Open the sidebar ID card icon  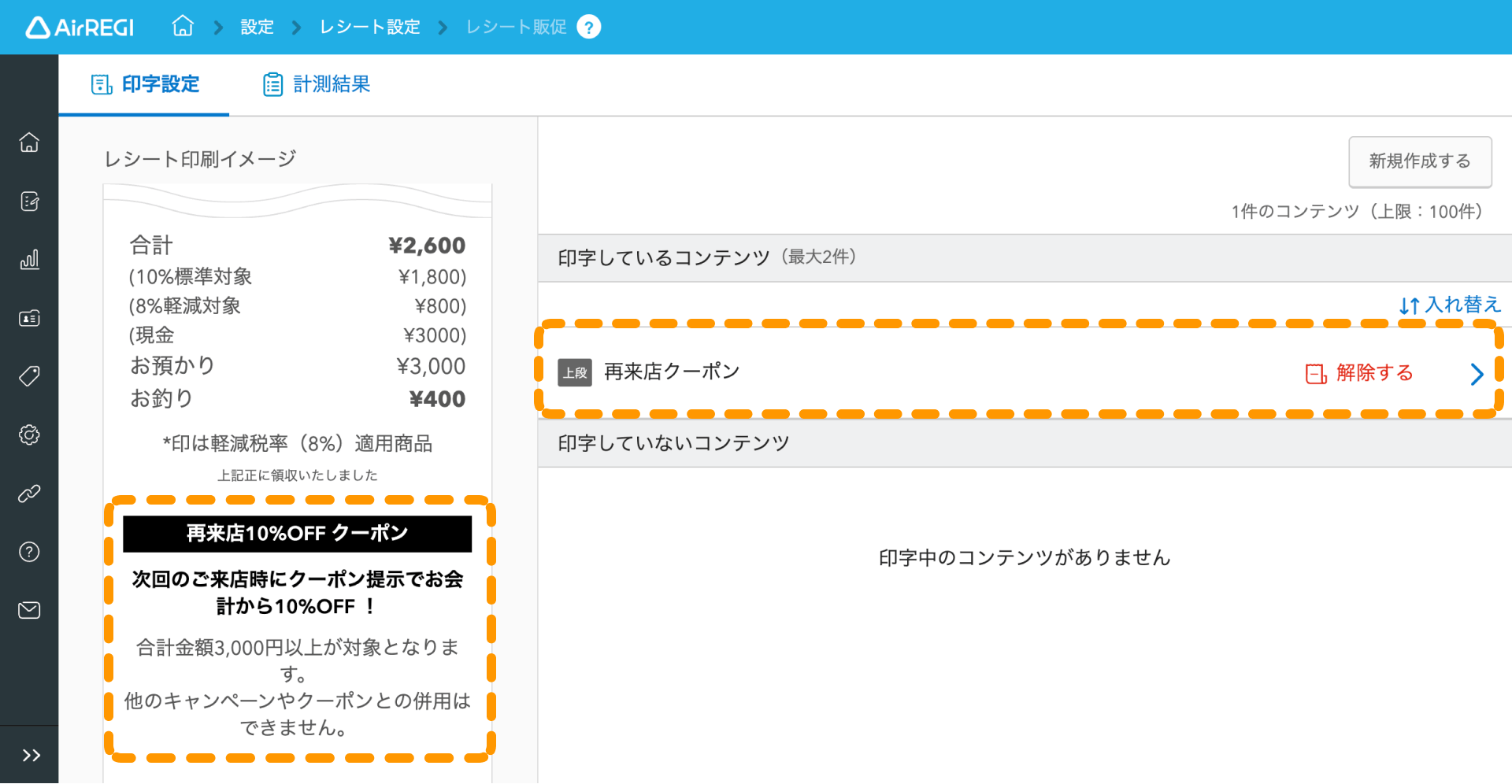[29, 318]
